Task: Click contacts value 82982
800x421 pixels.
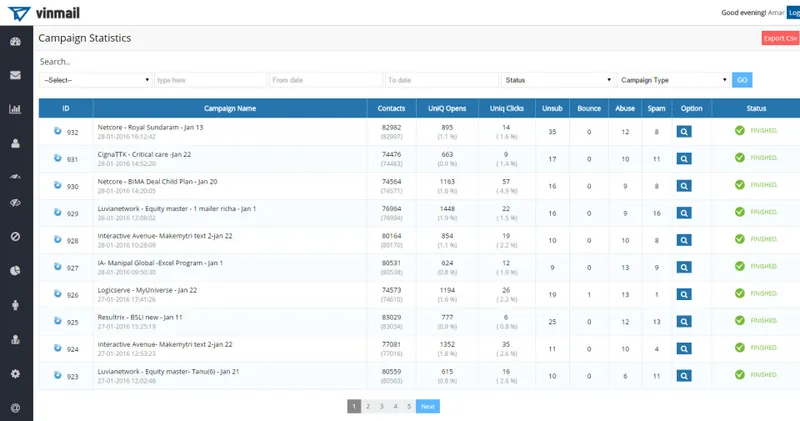Action: [x=391, y=128]
